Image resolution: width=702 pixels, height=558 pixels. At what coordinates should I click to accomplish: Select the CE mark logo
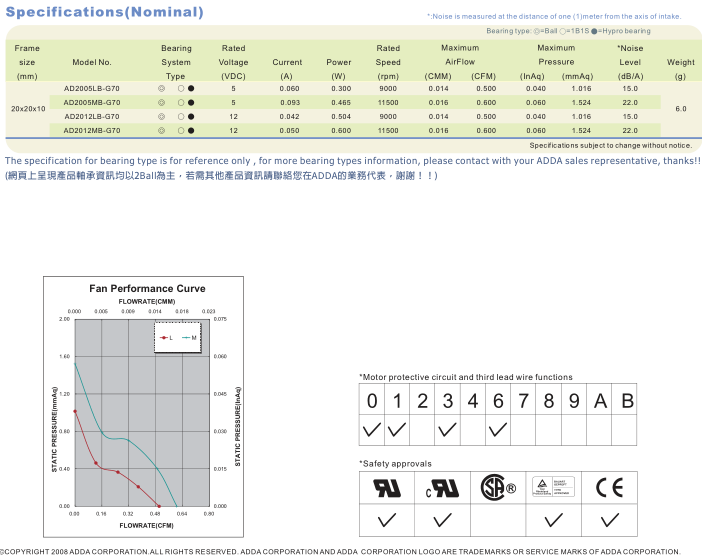[x=609, y=487]
